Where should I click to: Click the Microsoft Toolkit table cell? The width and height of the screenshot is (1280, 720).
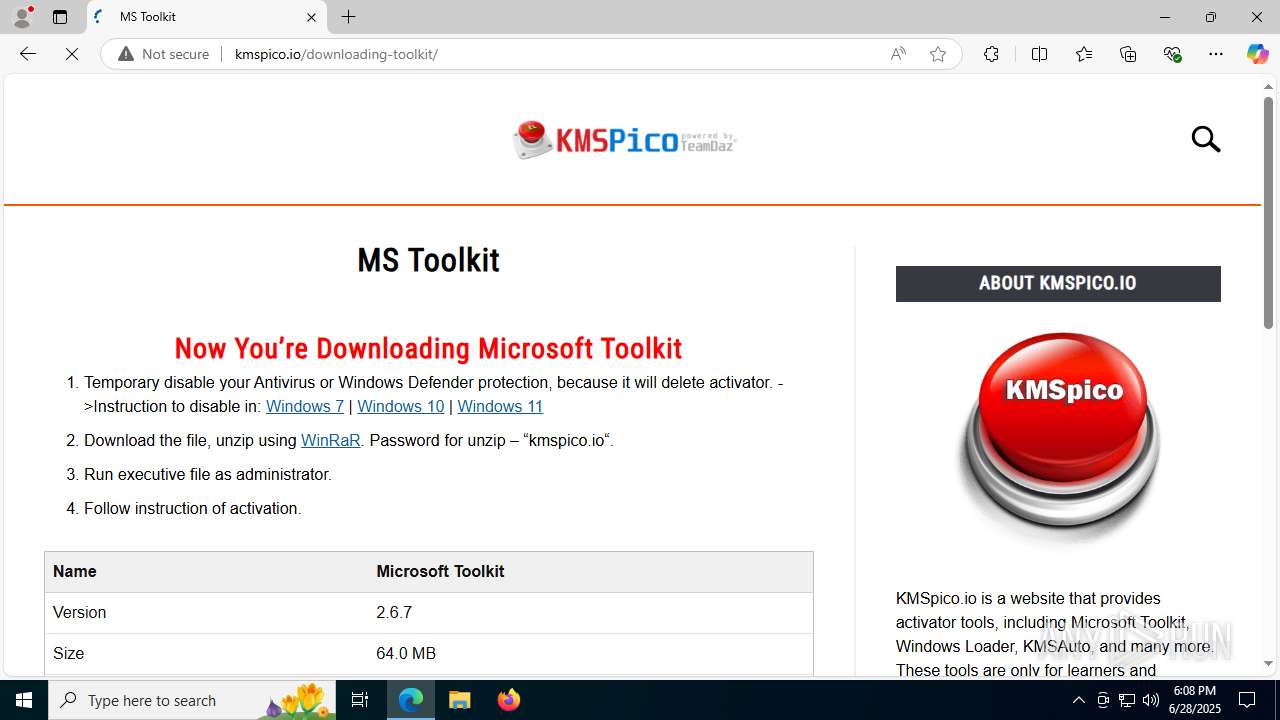[x=590, y=572]
